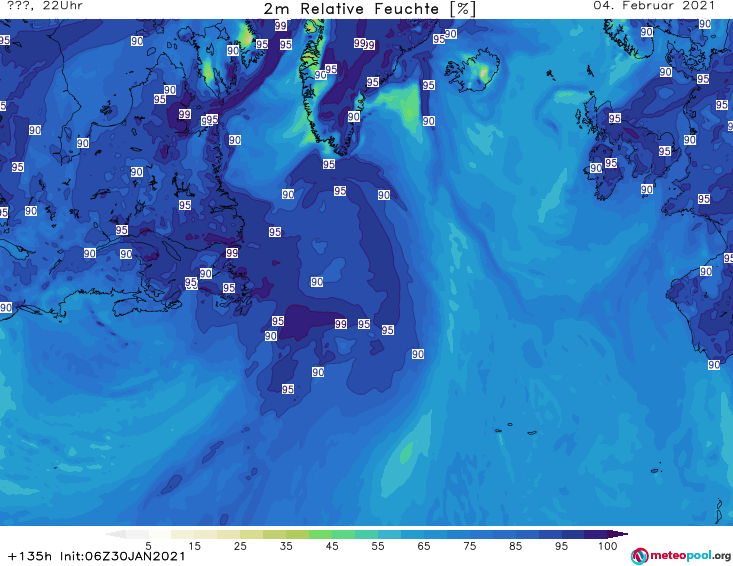
Task: Click the date '04. Februar 2021'
Action: tap(654, 6)
